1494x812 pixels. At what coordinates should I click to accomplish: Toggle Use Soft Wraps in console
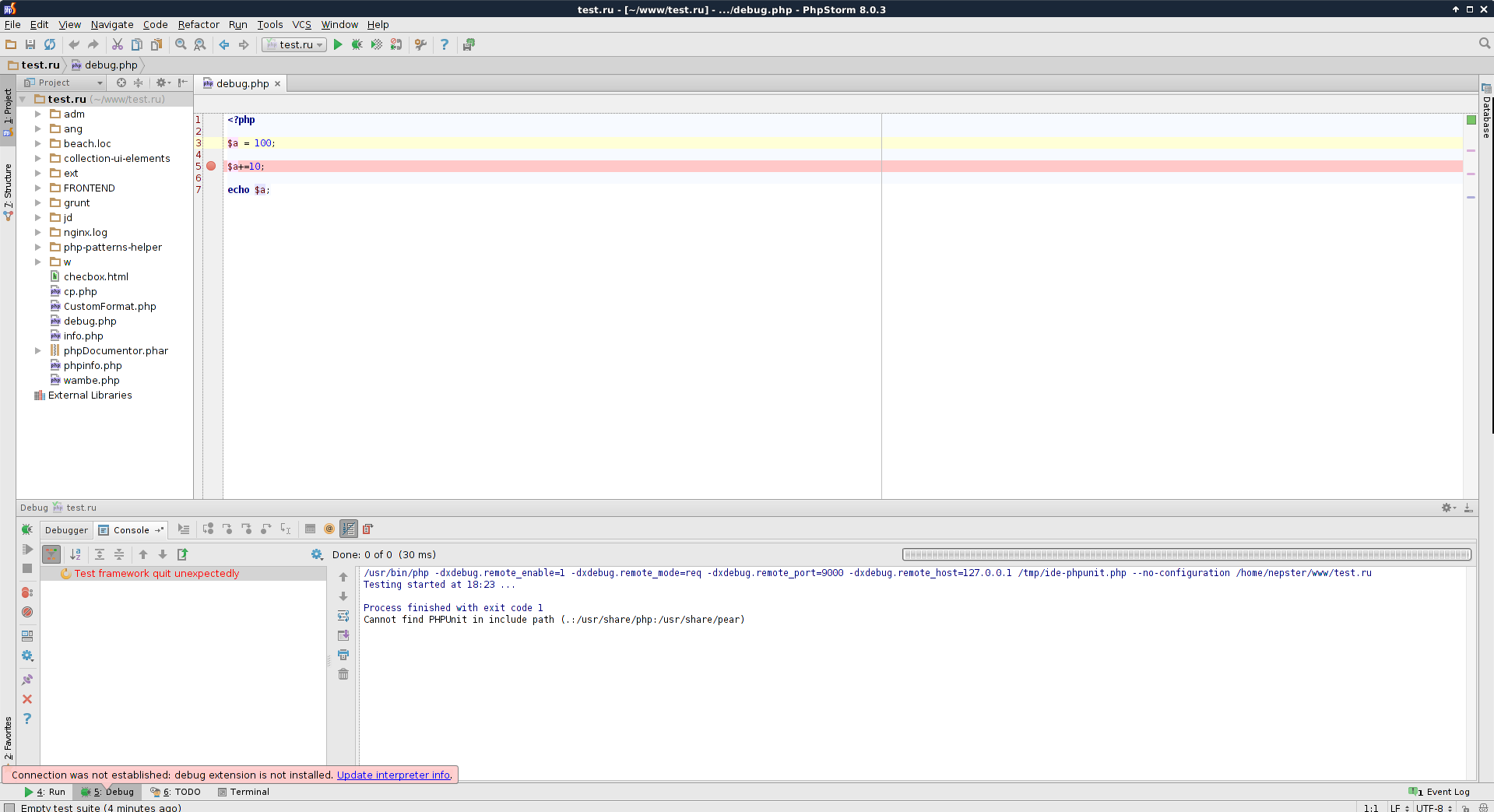tap(343, 616)
